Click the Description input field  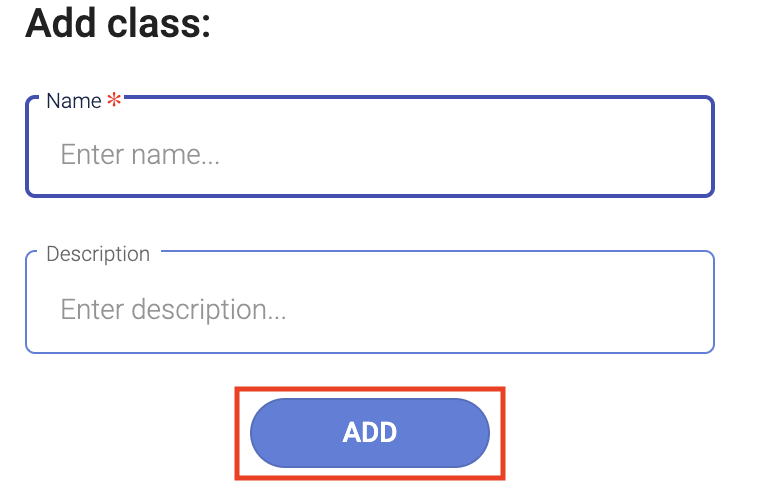pos(369,309)
